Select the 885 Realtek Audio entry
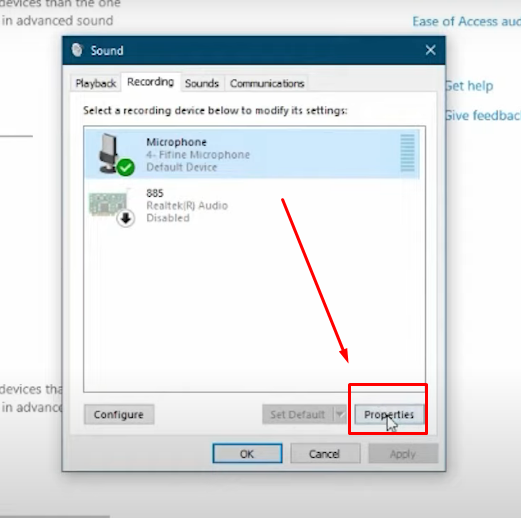The width and height of the screenshot is (521, 518). point(252,205)
